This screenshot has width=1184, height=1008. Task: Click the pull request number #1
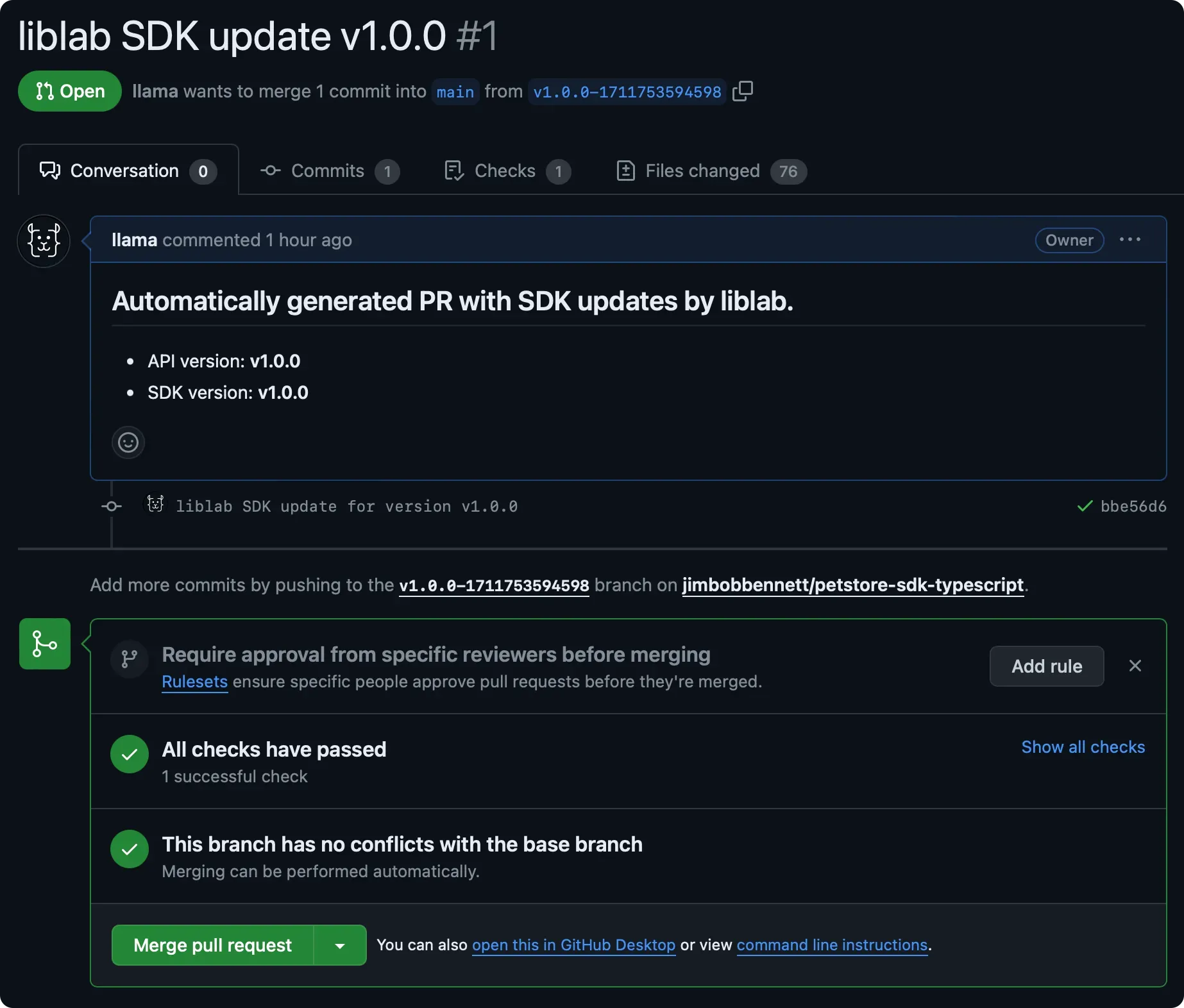[x=477, y=36]
